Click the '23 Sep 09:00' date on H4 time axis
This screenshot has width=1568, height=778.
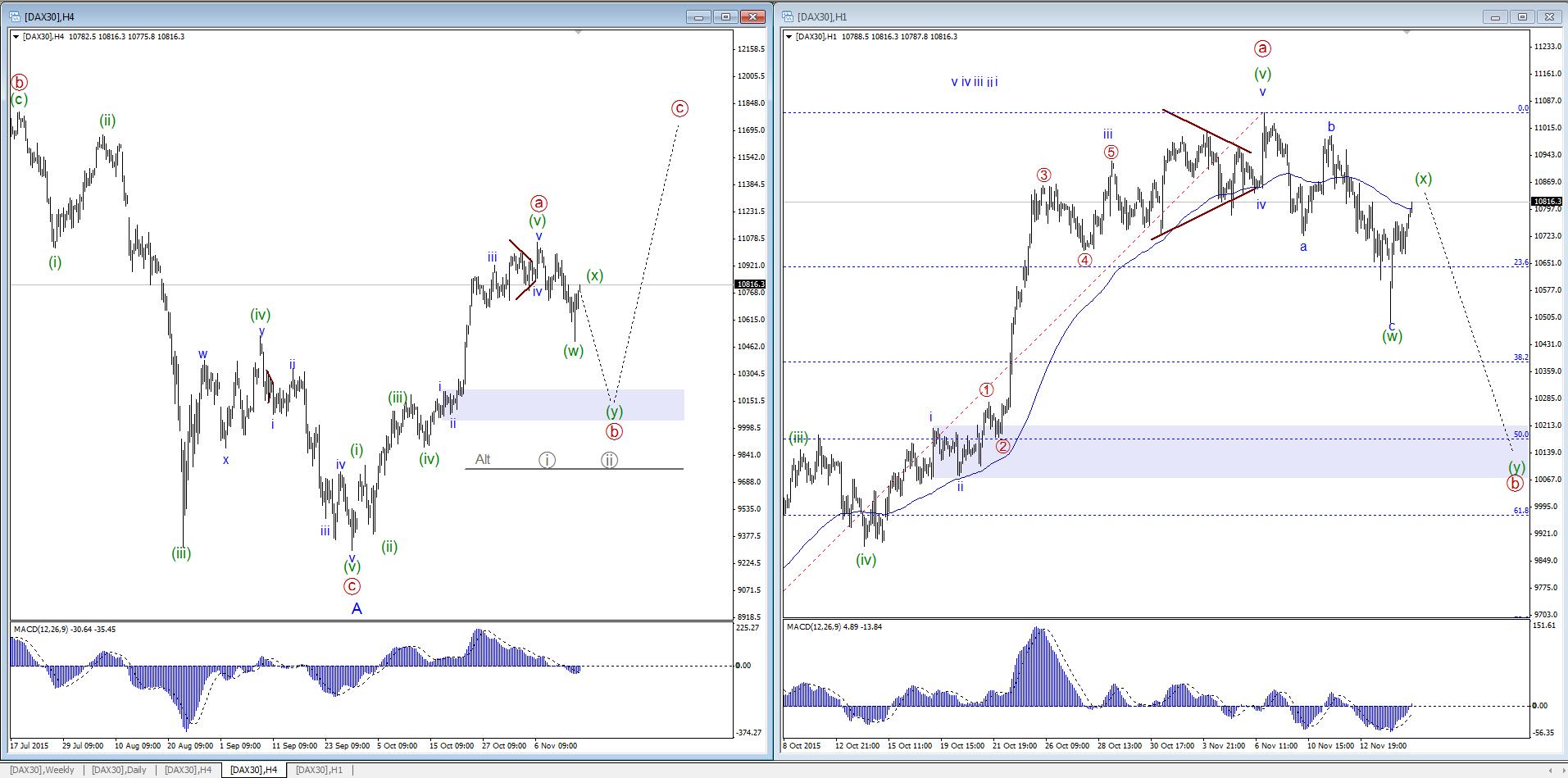pos(348,746)
